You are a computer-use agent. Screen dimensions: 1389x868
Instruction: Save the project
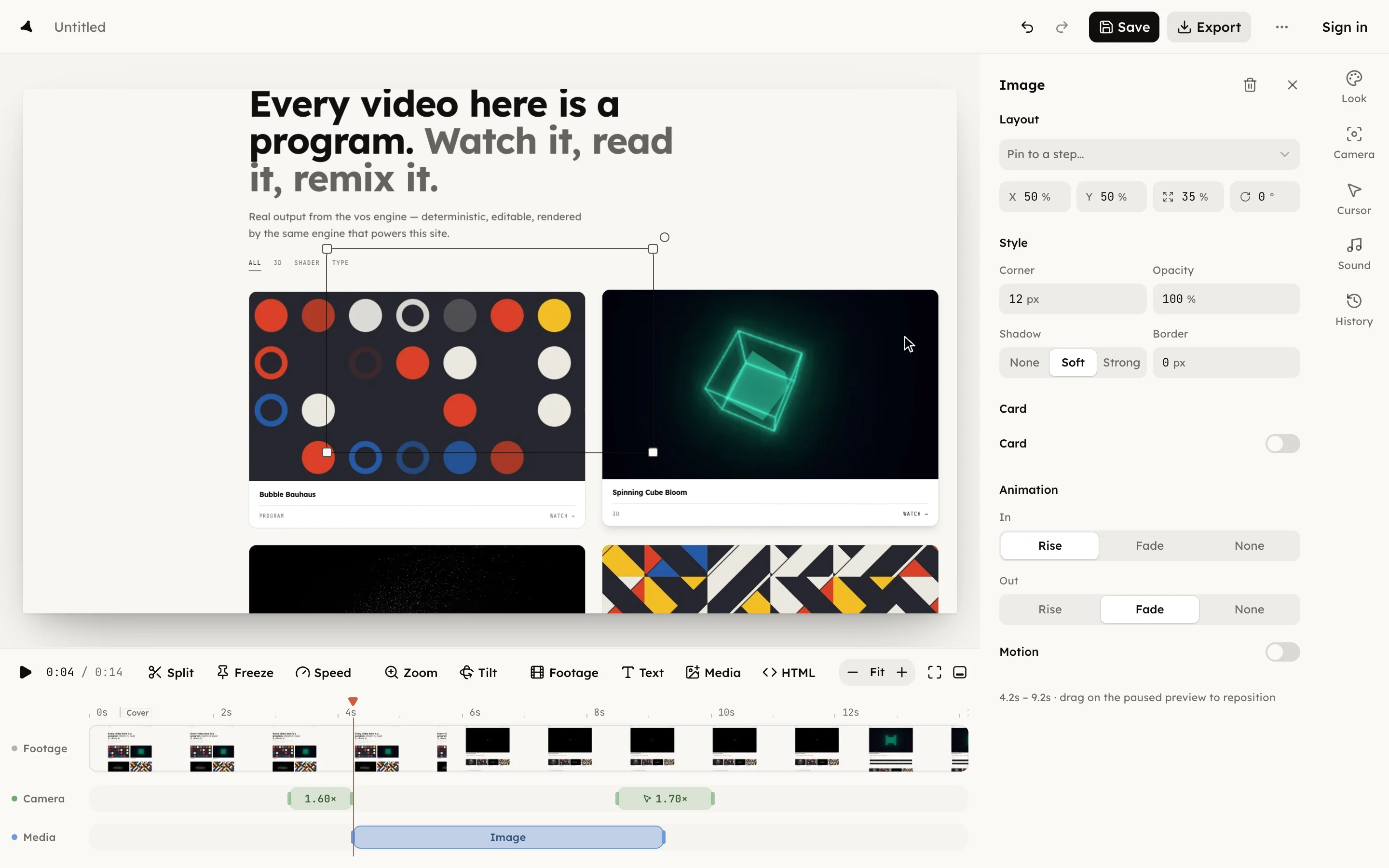[x=1123, y=27]
